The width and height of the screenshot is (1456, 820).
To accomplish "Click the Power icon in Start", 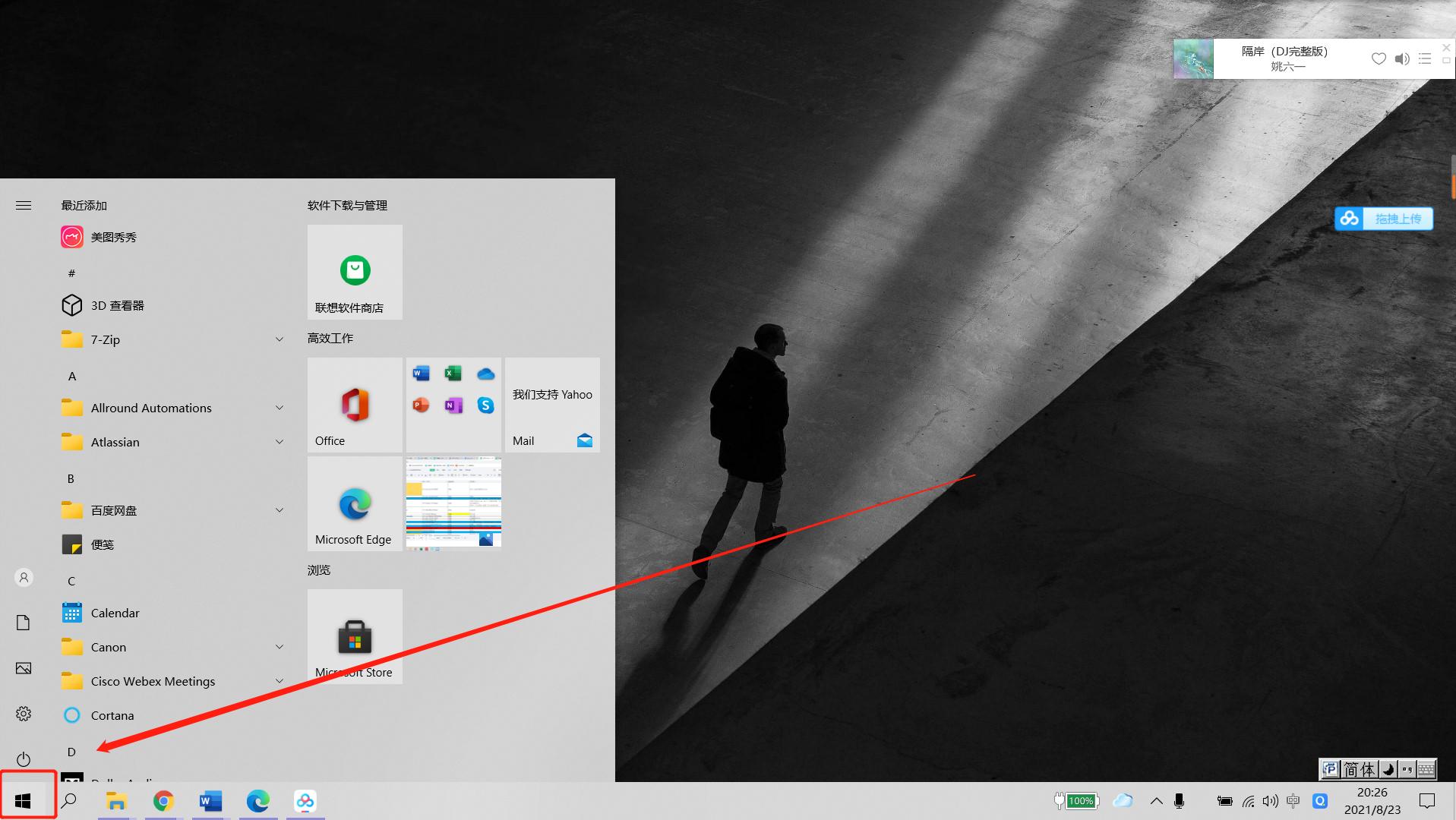I will [x=24, y=759].
